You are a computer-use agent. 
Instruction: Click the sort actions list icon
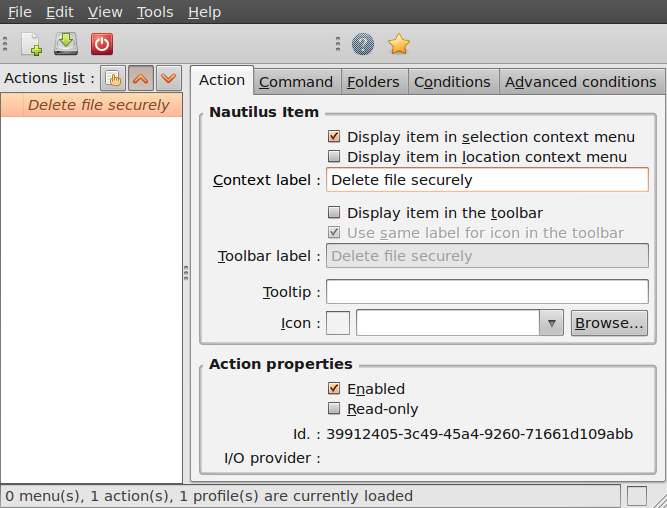pyautogui.click(x=114, y=78)
